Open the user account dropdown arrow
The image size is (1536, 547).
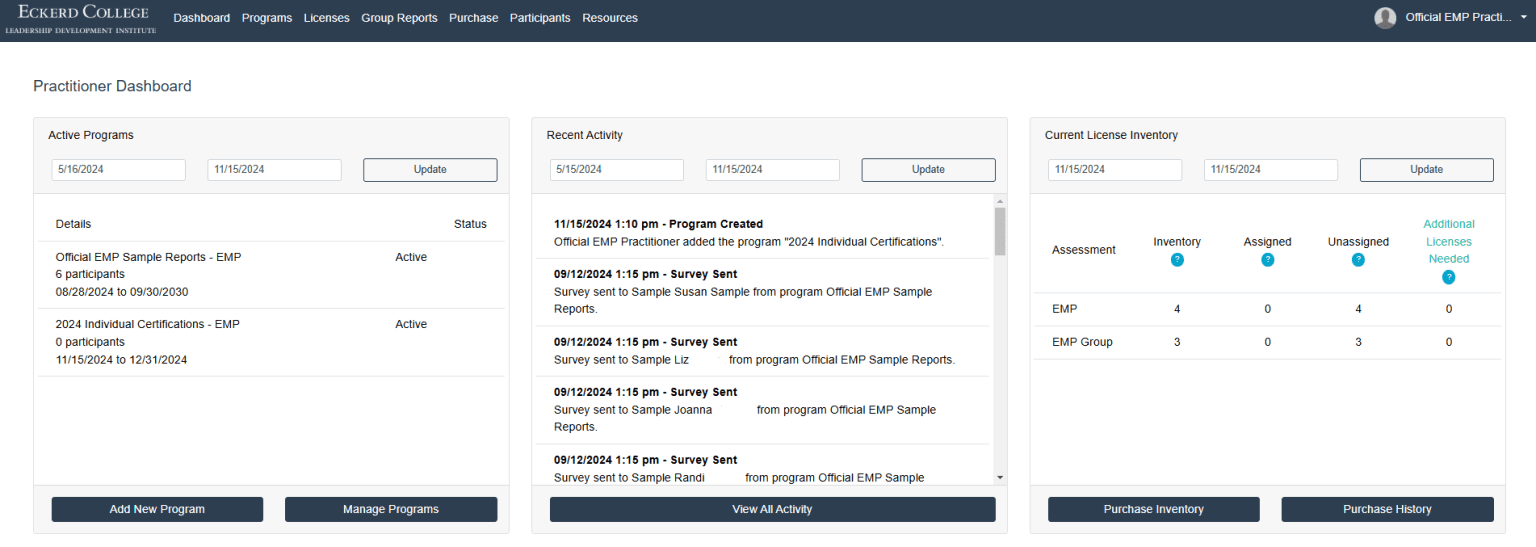[x=1523, y=18]
